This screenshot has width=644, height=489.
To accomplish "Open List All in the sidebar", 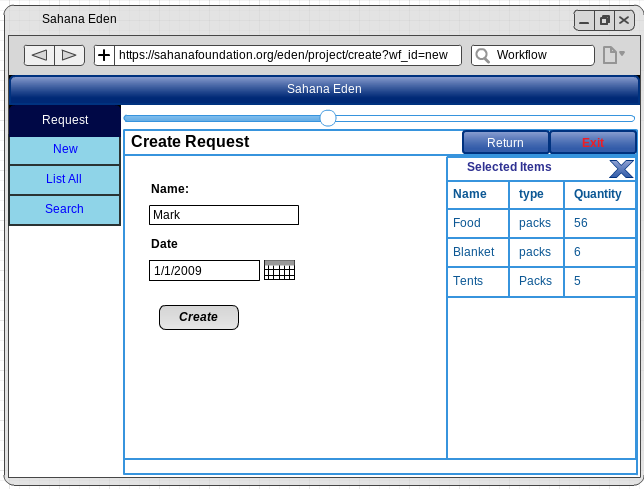I will click(x=65, y=180).
